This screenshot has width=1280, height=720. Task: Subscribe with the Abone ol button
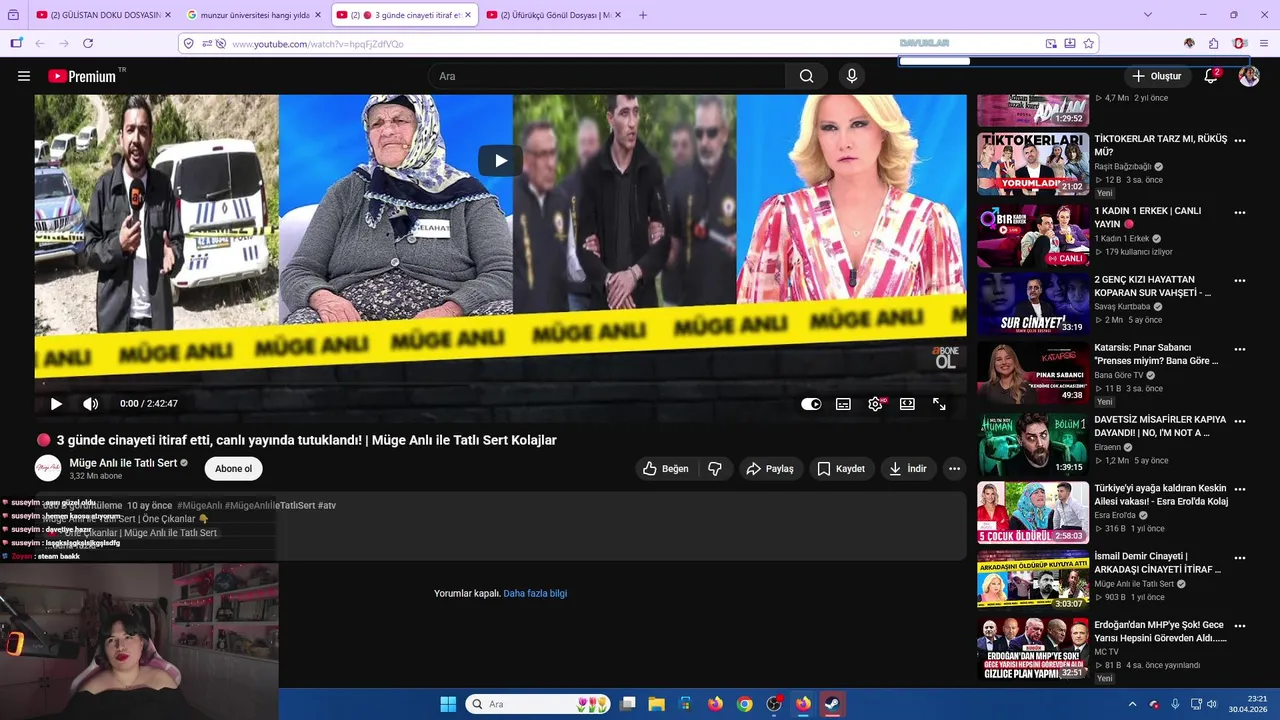[x=234, y=468]
